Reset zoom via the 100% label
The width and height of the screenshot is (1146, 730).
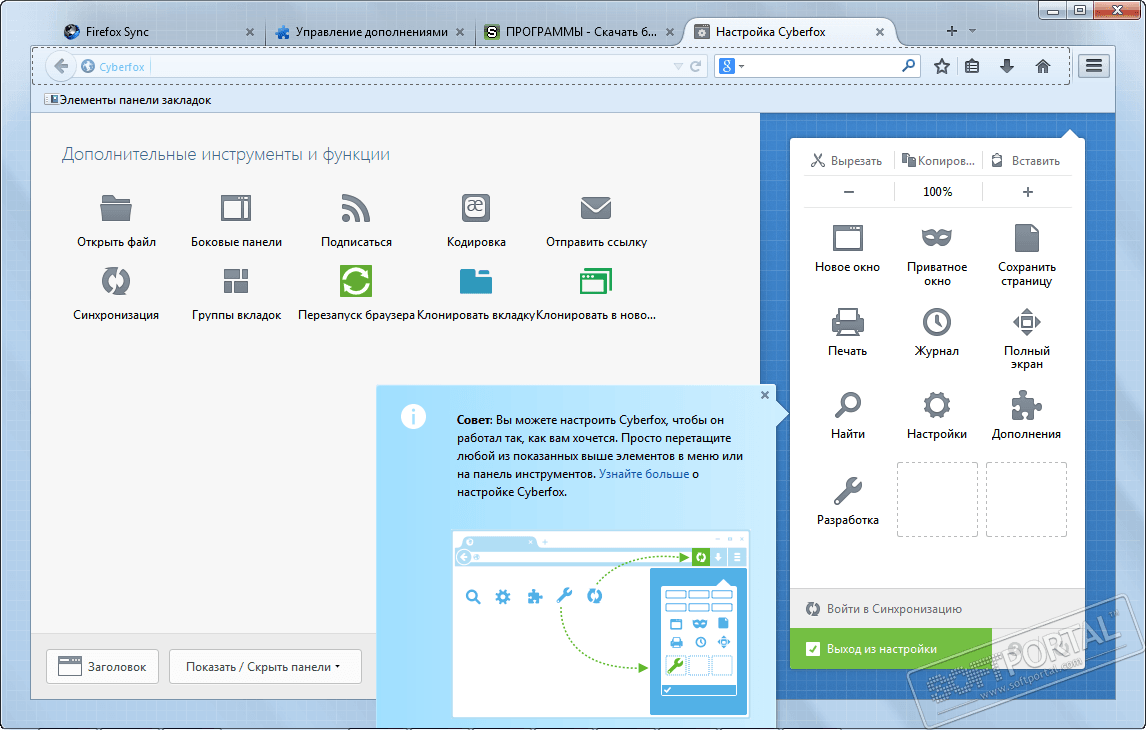pyautogui.click(x=938, y=192)
